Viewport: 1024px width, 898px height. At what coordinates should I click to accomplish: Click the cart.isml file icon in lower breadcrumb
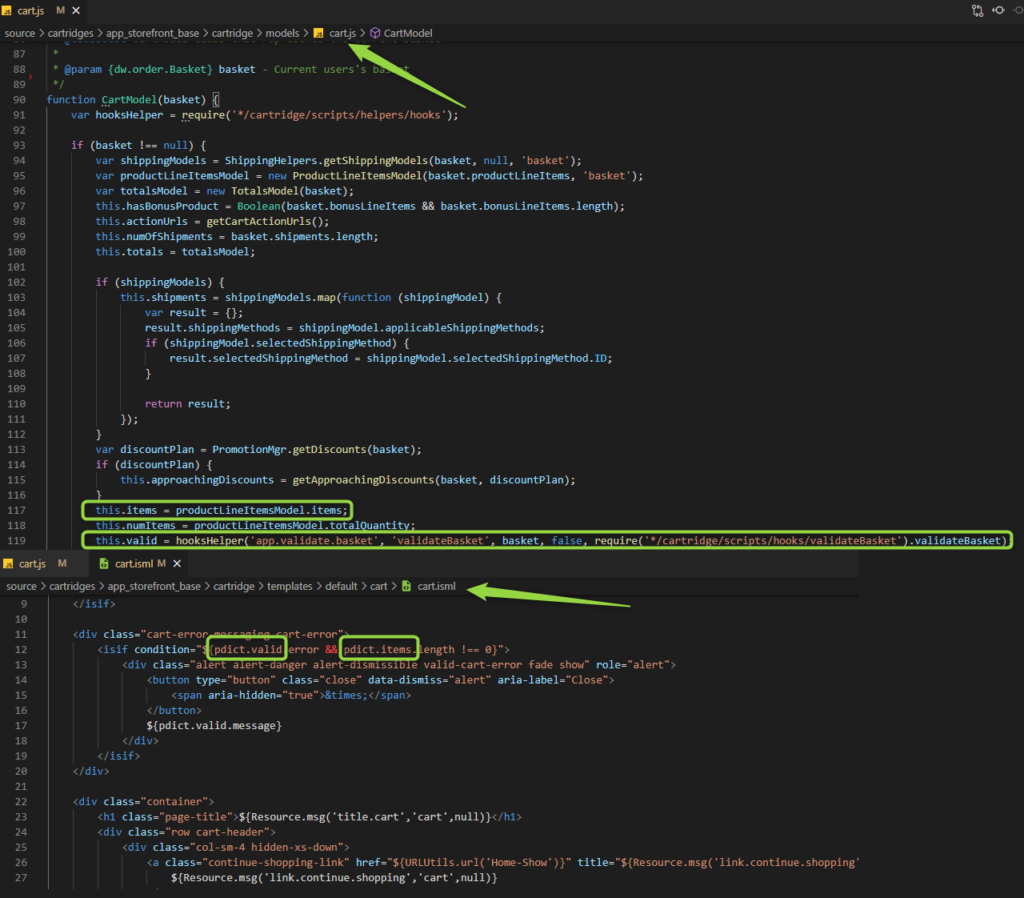coord(406,586)
